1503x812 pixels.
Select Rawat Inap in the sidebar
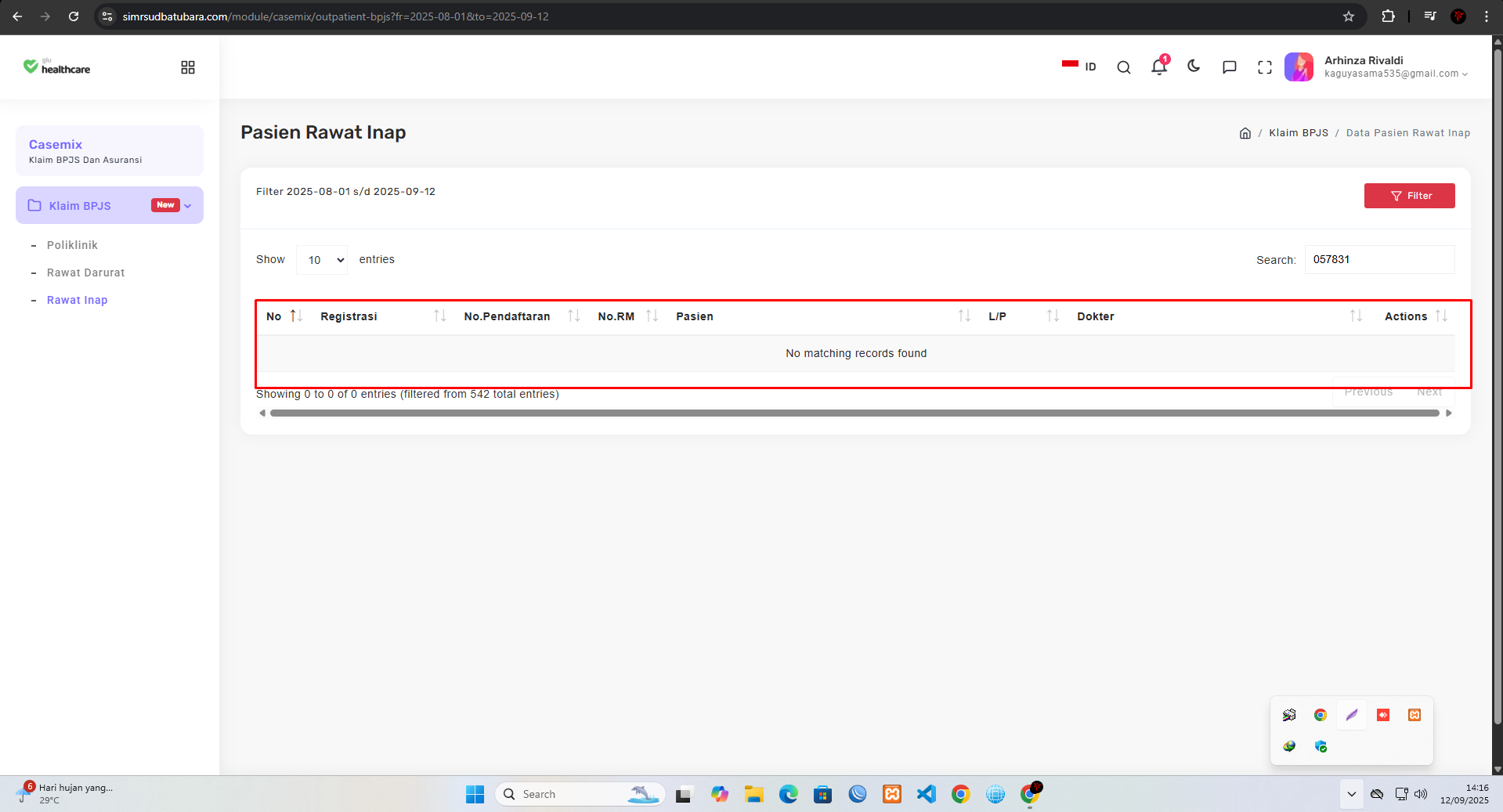pos(77,300)
